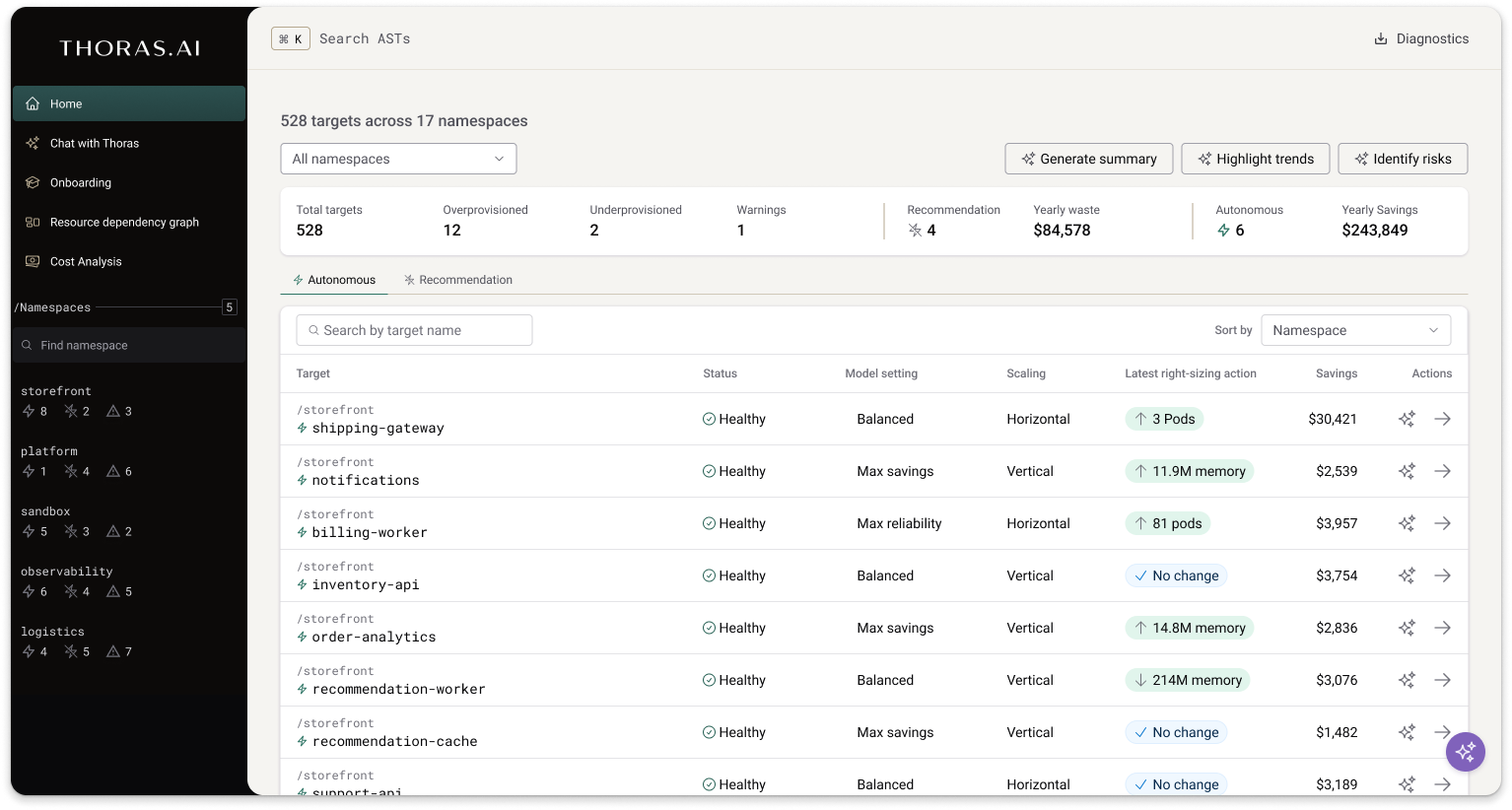Open details arrow for order-analytics row
Viewport: 1512px width, 810px height.
point(1442,628)
